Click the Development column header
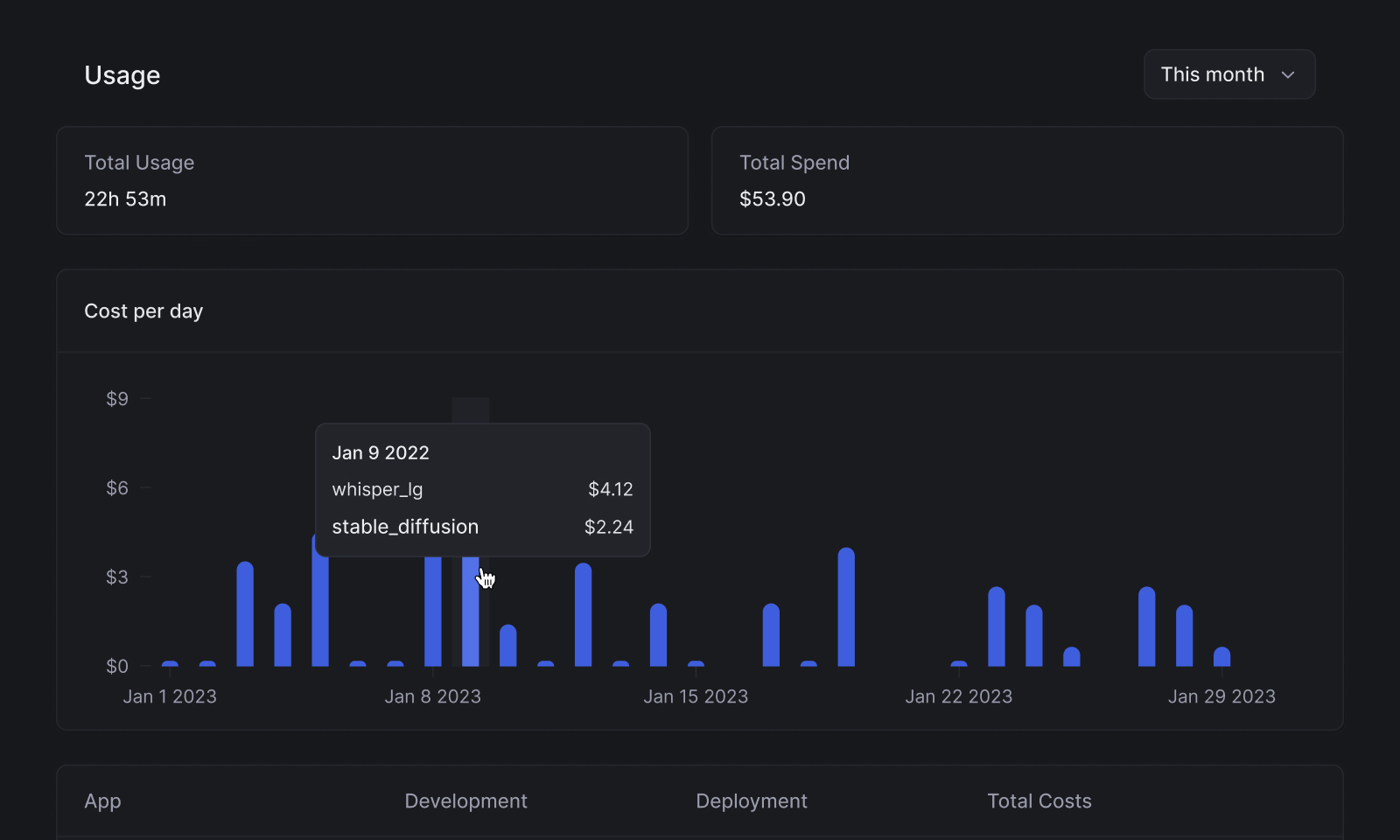 point(465,801)
